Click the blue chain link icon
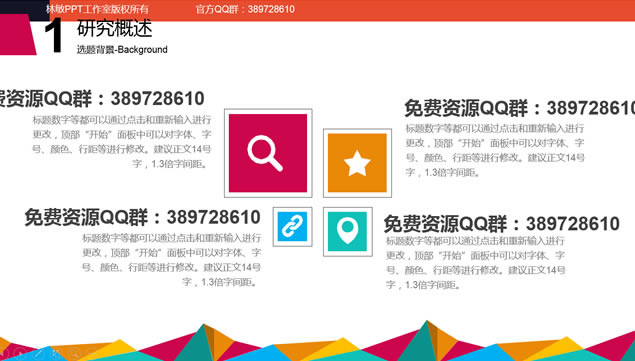The image size is (635, 361). [x=292, y=226]
